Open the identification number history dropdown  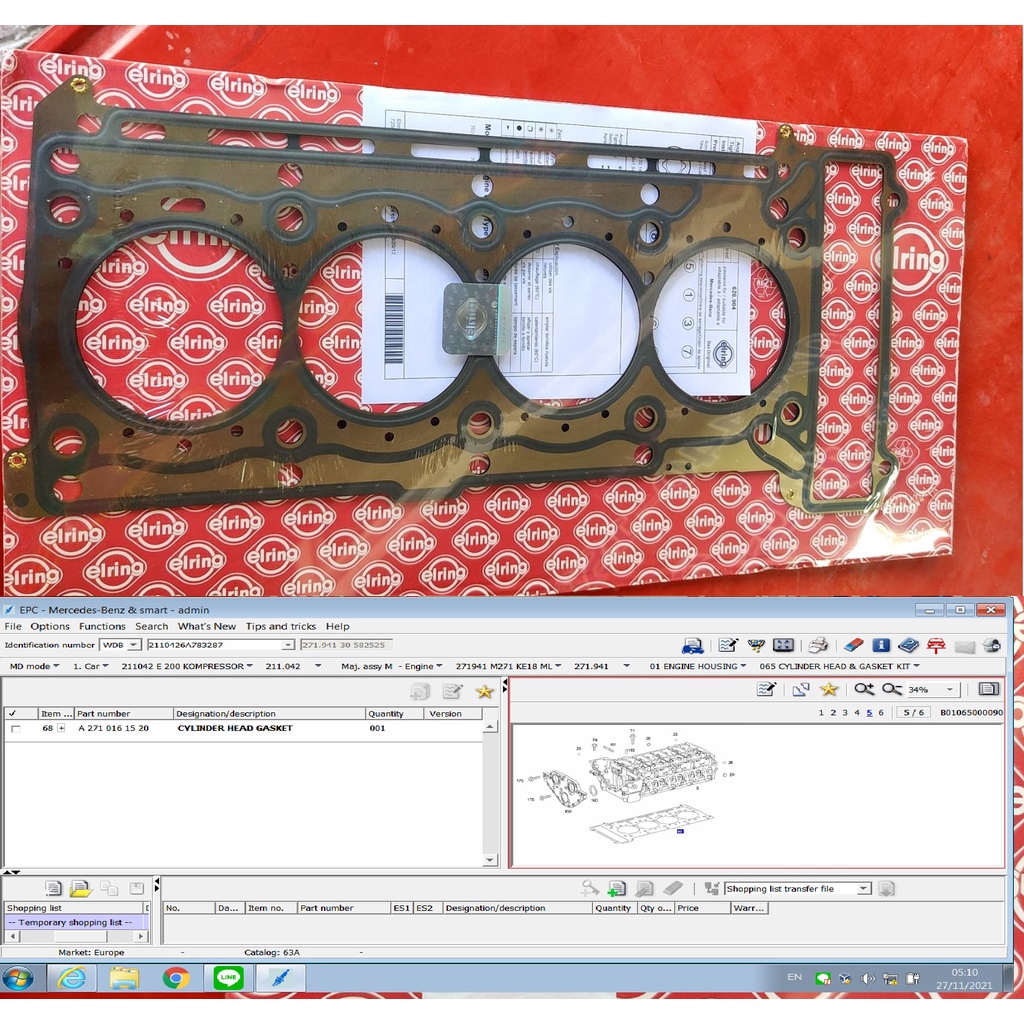tap(287, 645)
